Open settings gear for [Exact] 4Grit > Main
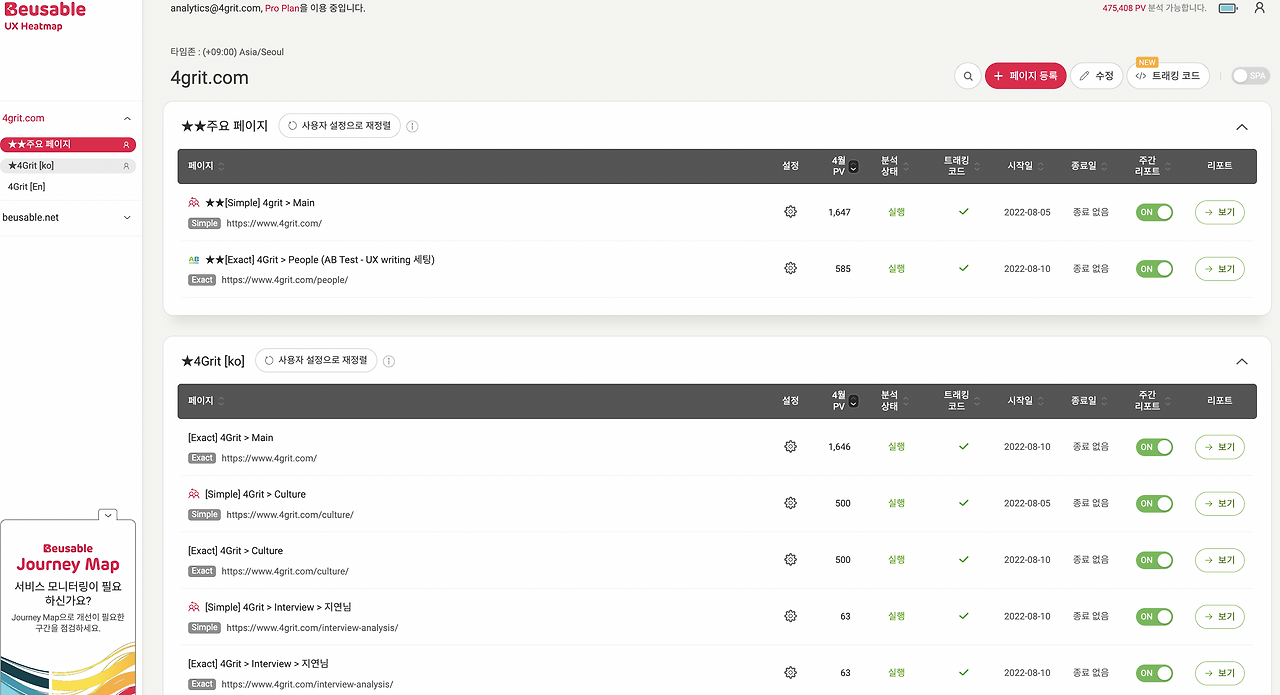 point(790,447)
